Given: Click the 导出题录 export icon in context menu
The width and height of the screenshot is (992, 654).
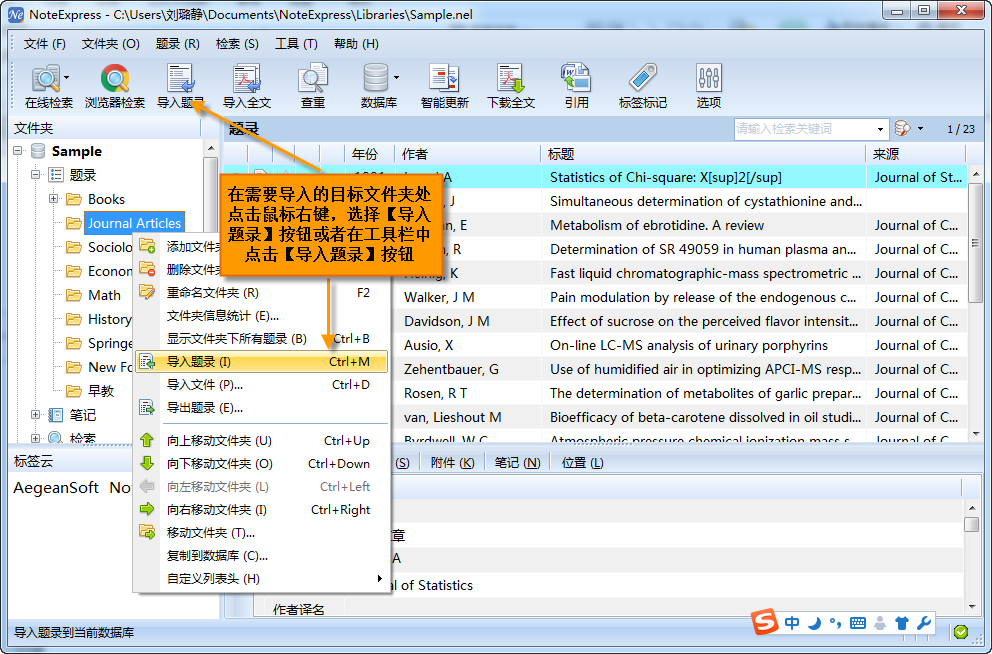Looking at the screenshot, I should pos(147,407).
